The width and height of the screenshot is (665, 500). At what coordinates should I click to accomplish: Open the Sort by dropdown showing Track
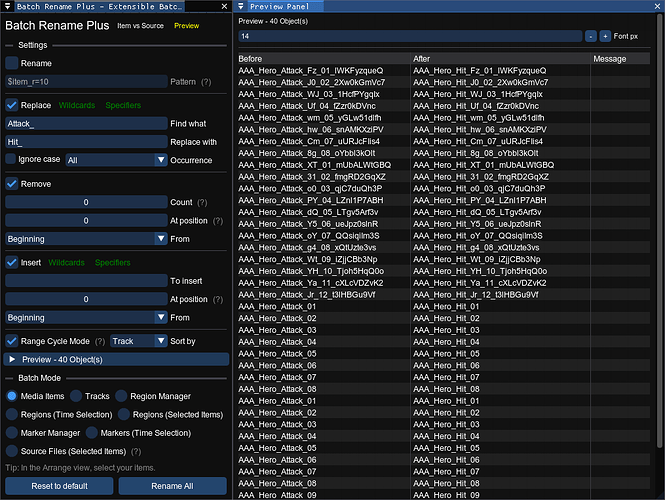coord(139,341)
